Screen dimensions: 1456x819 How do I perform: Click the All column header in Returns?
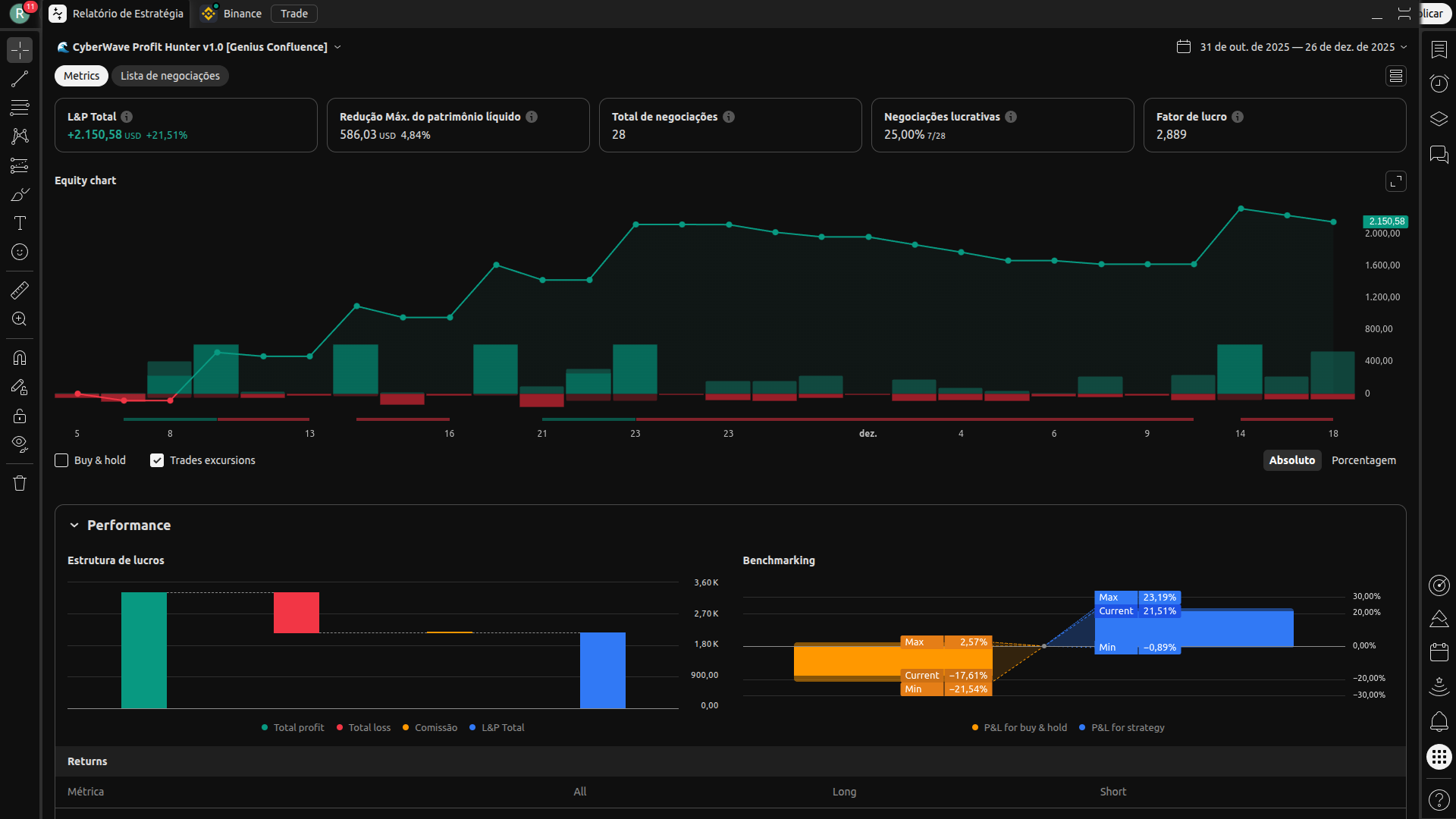(580, 792)
